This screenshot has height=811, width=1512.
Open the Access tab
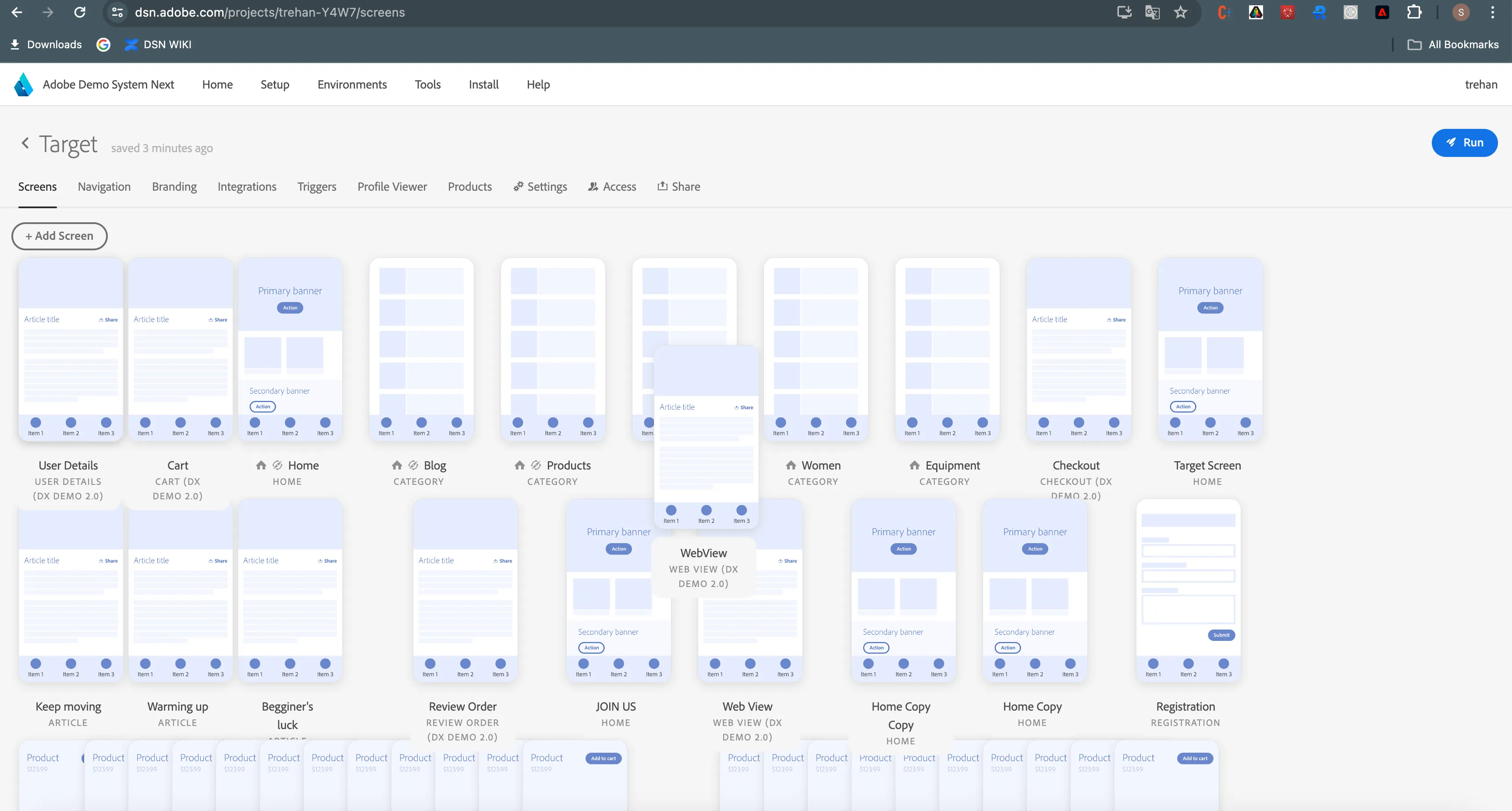coord(612,187)
